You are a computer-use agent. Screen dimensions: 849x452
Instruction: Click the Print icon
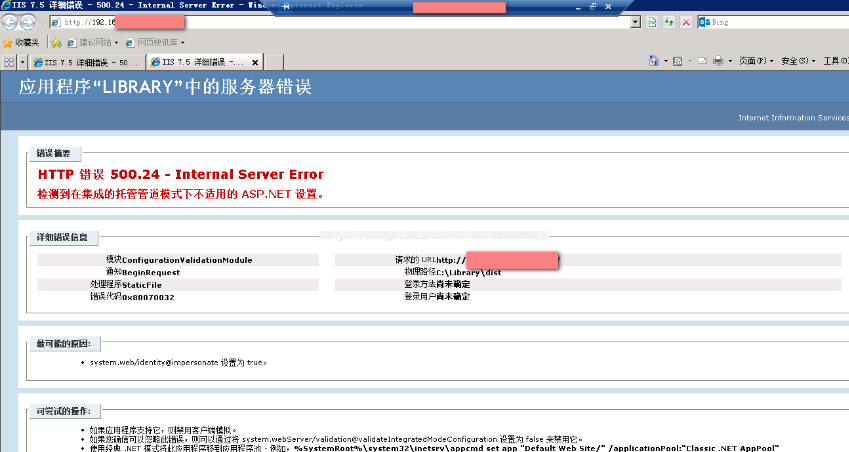pos(718,61)
